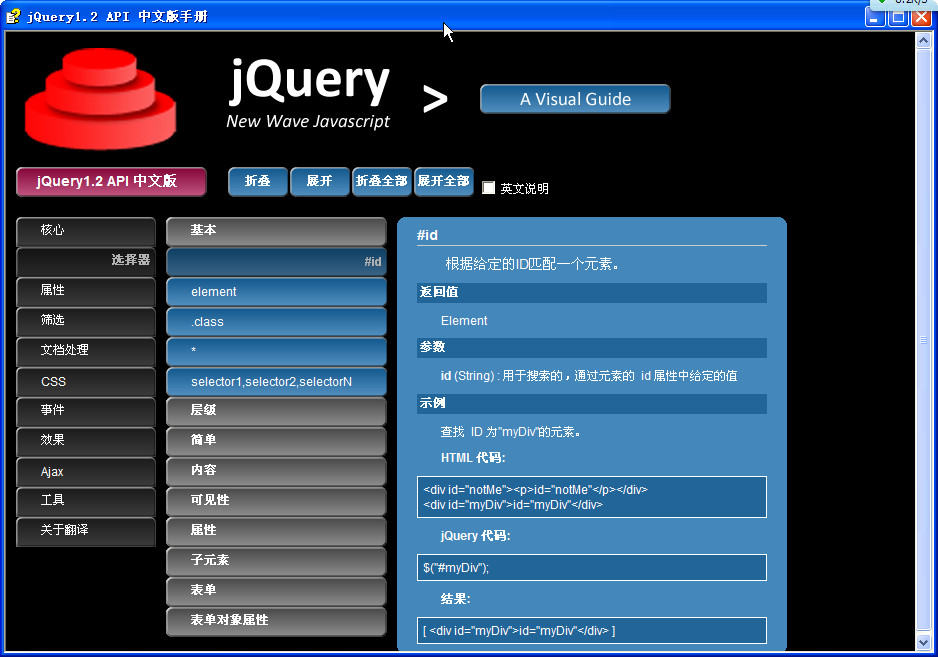Expand the 简单 selector group
This screenshot has width=938, height=657.
[276, 441]
